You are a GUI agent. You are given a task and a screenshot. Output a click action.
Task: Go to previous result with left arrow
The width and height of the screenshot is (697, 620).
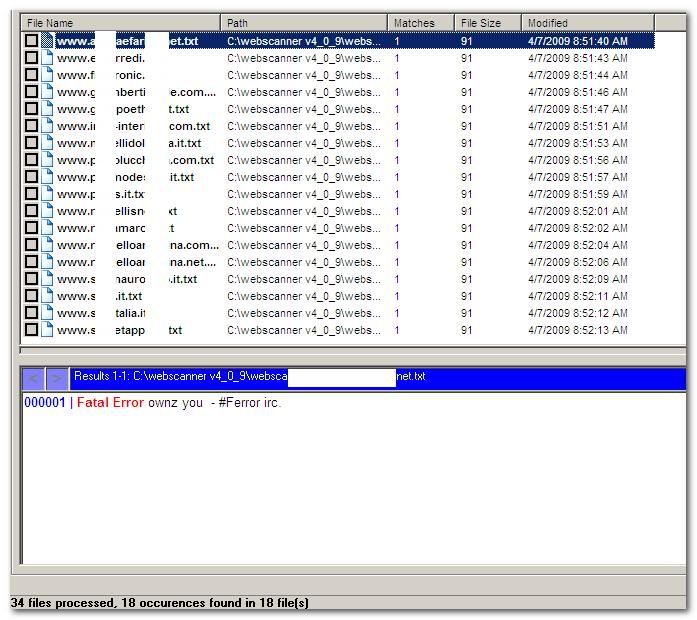coord(33,378)
